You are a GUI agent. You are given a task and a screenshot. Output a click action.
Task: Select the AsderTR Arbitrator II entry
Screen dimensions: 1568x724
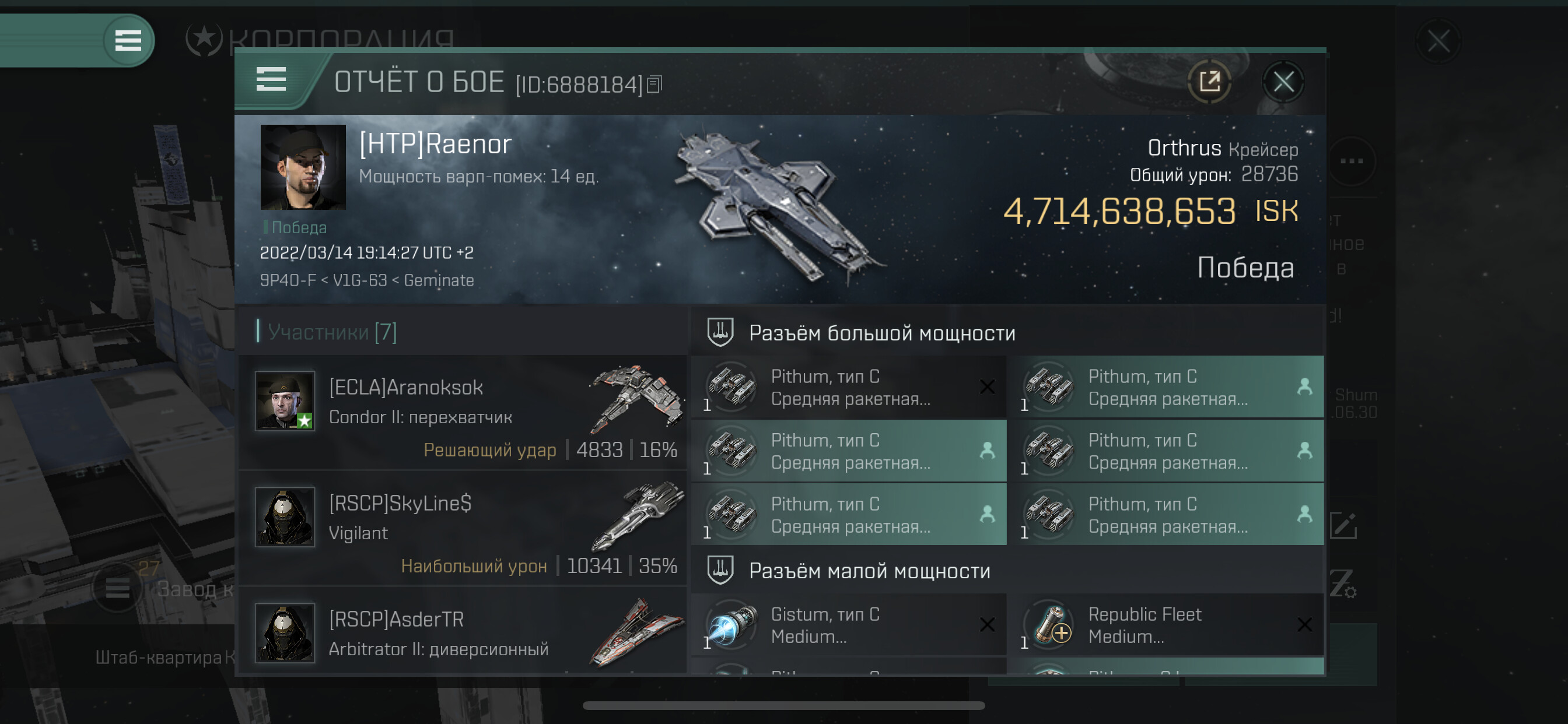click(x=463, y=632)
